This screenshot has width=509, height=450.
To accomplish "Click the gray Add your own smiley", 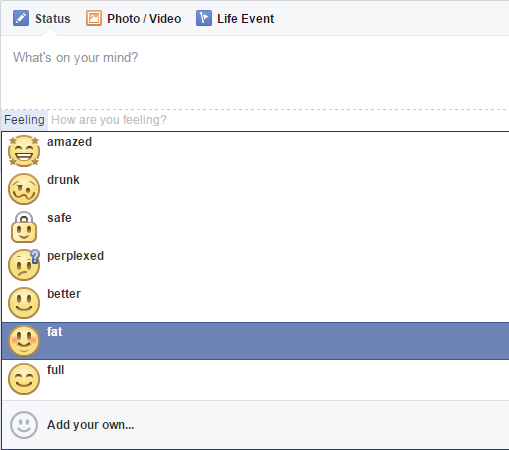I will 24,425.
